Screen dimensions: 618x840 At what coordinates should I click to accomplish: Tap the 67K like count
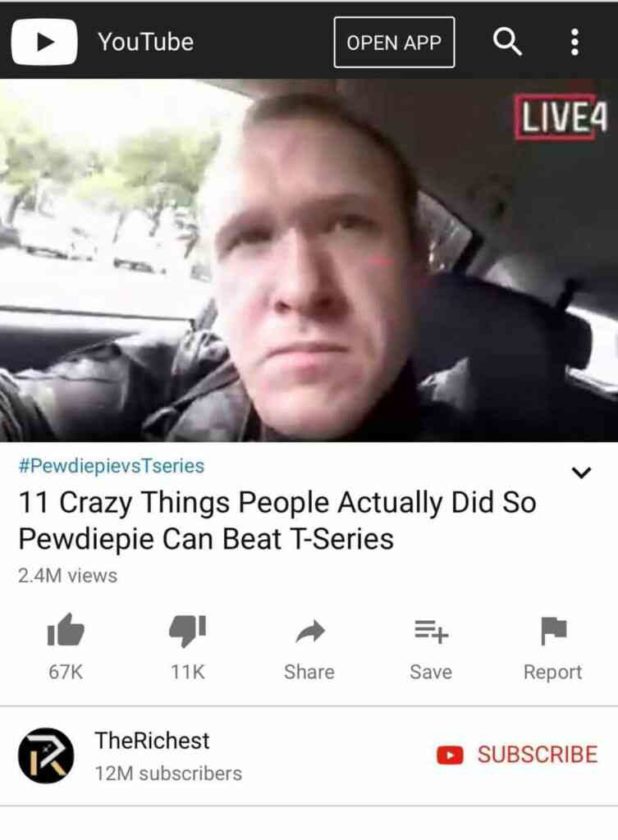tap(65, 672)
